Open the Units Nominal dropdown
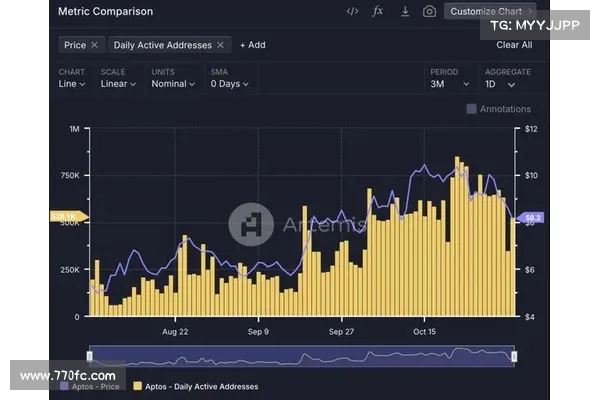 click(173, 84)
